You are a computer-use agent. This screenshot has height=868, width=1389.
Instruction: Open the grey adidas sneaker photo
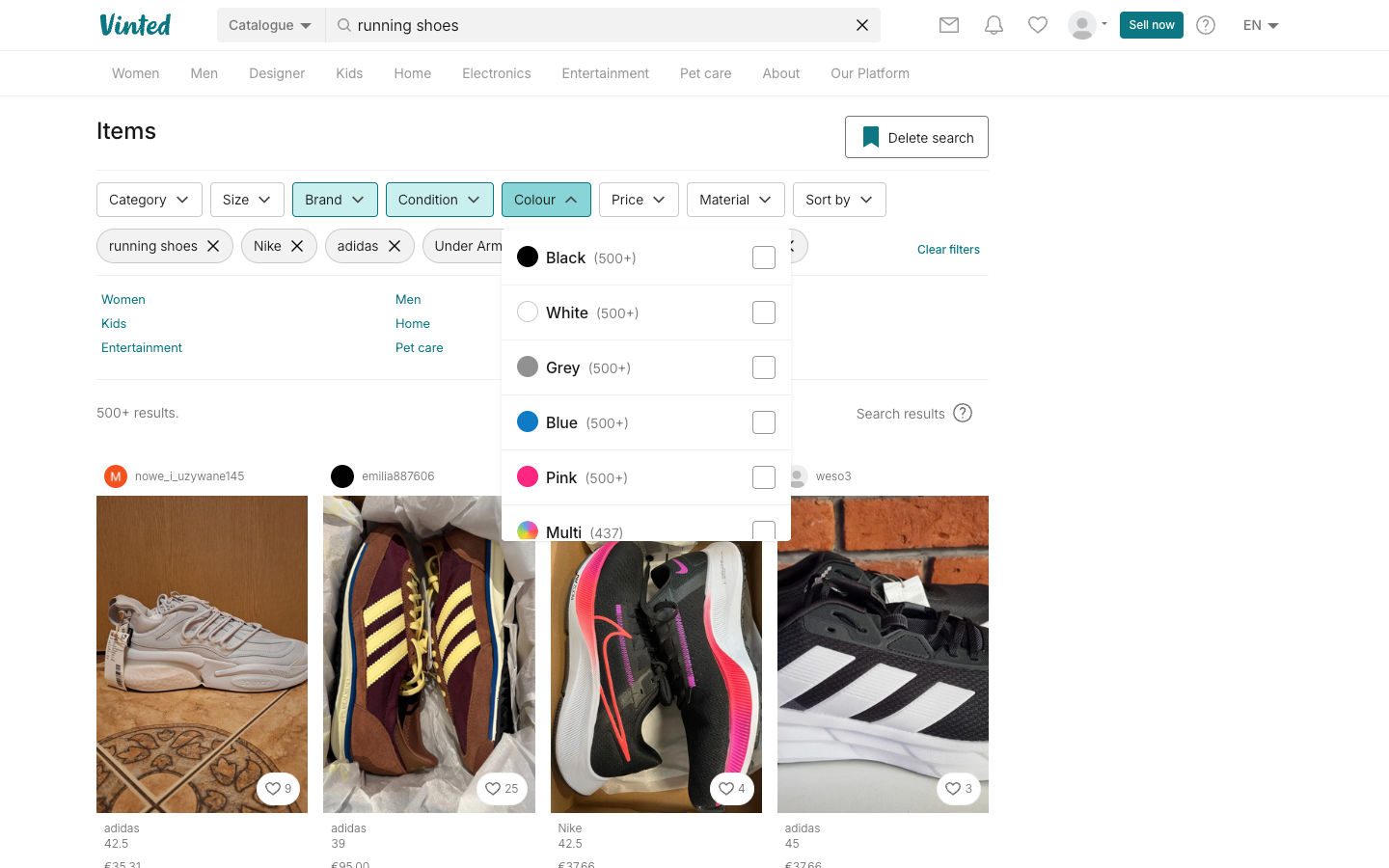(202, 654)
